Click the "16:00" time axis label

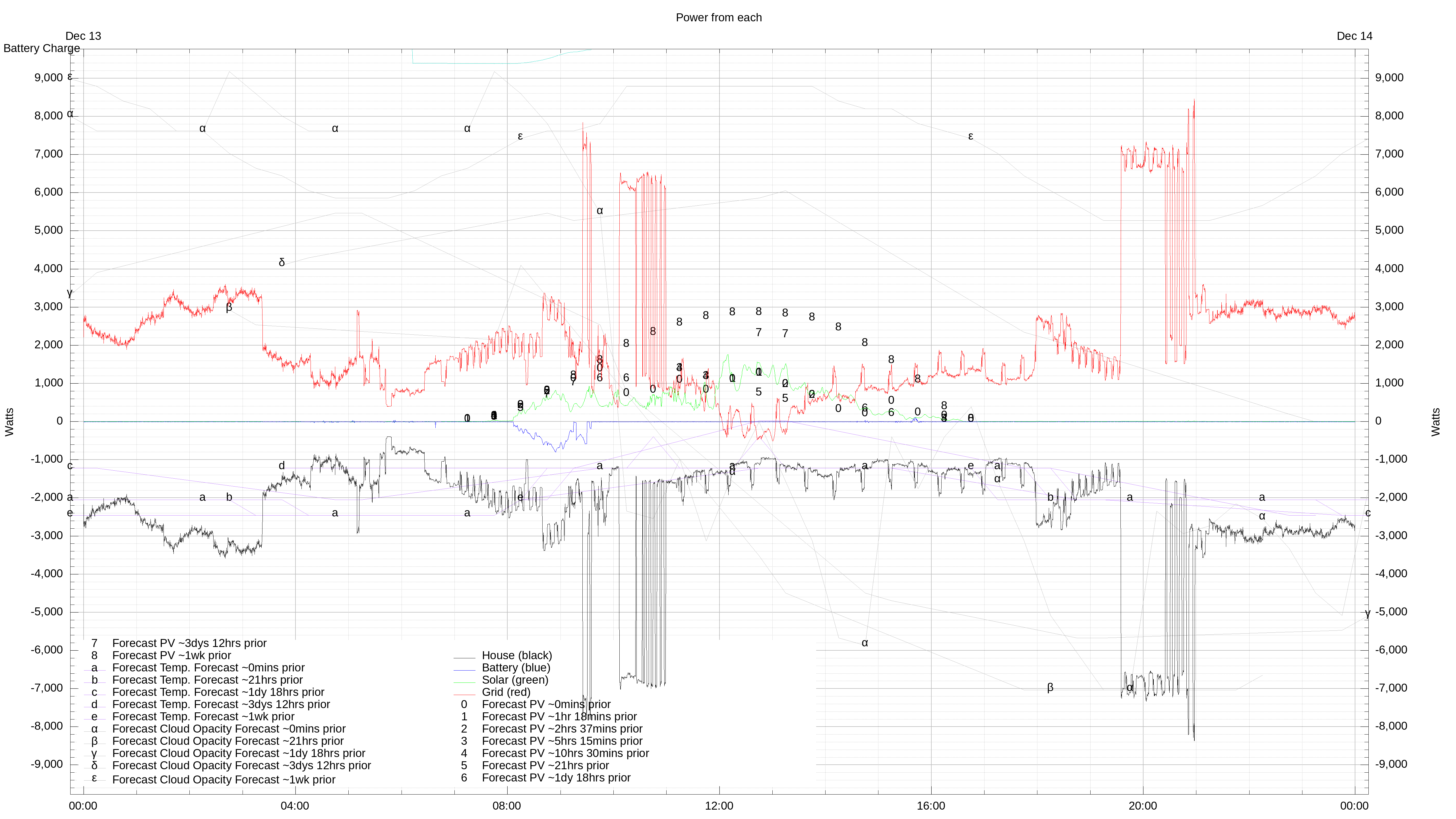931,806
